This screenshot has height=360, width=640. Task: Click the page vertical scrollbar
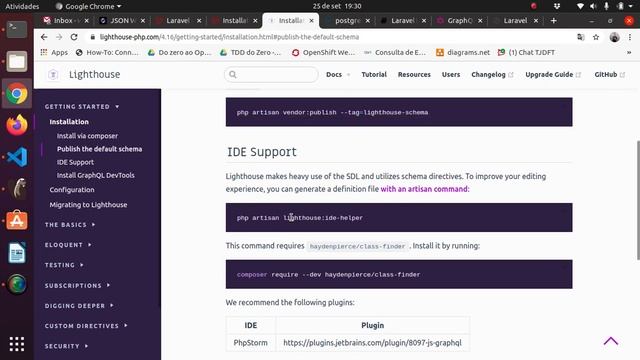point(638,200)
